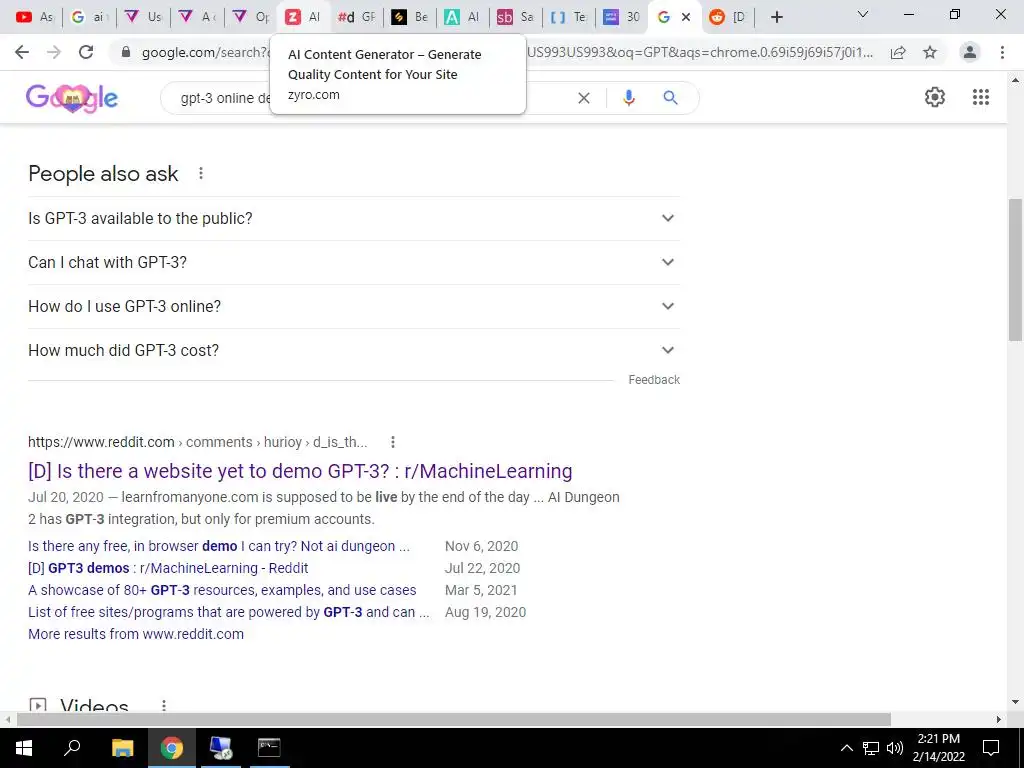Open Windows Start menu
This screenshot has width=1024, height=768.
(x=24, y=747)
